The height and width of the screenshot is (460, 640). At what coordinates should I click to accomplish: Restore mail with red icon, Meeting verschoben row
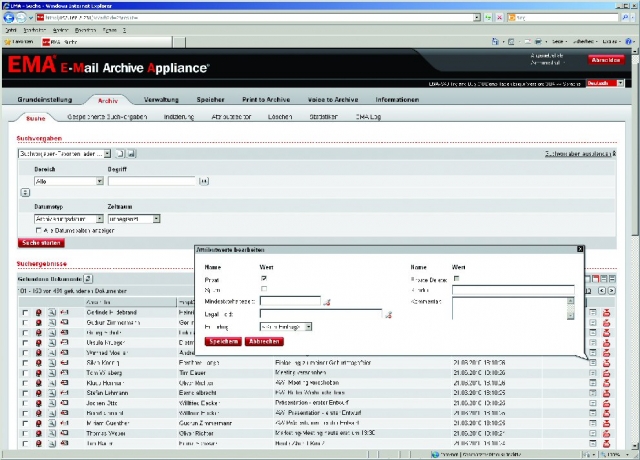pyautogui.click(x=607, y=373)
